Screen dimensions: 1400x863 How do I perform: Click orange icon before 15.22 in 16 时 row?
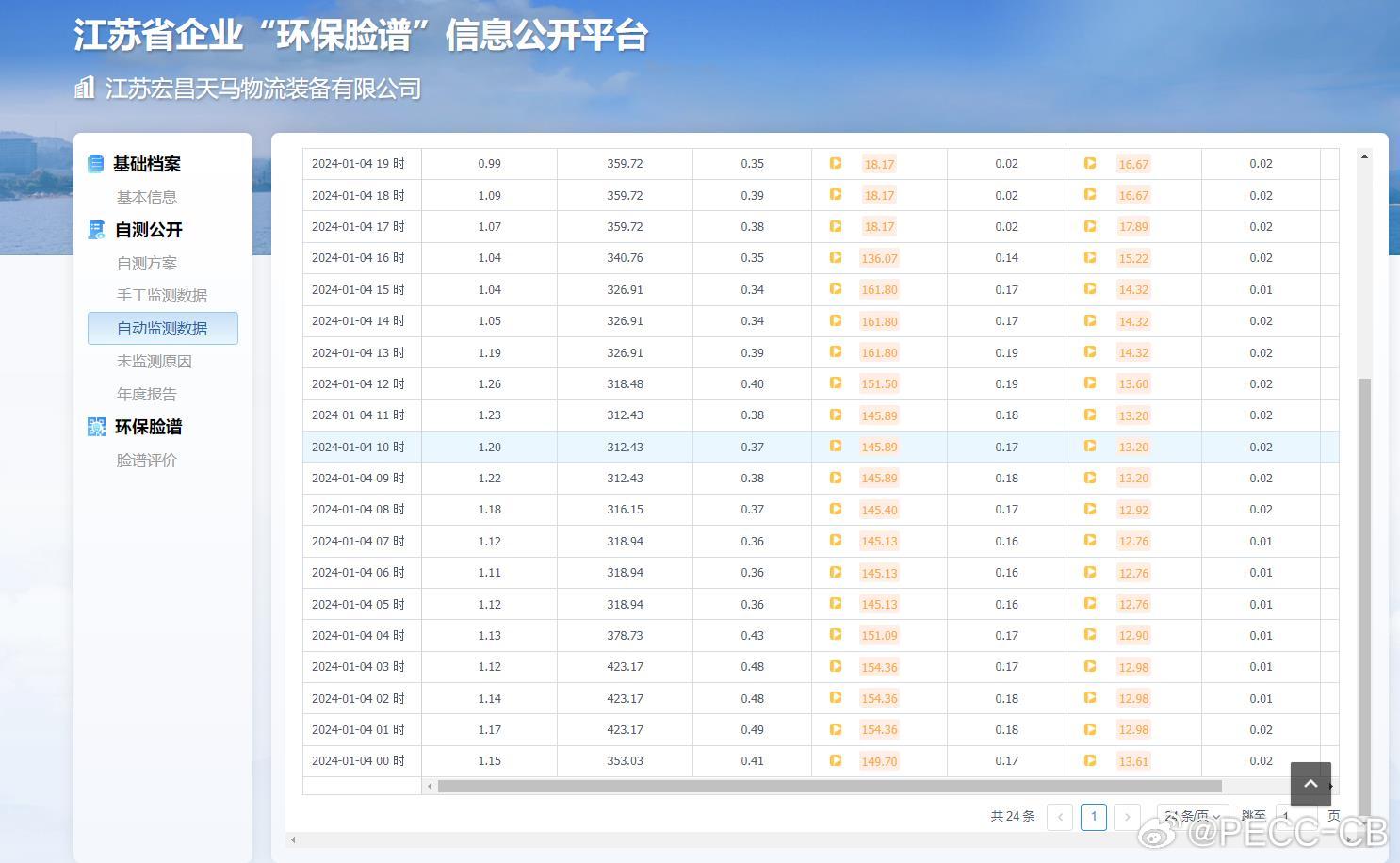(x=1090, y=257)
